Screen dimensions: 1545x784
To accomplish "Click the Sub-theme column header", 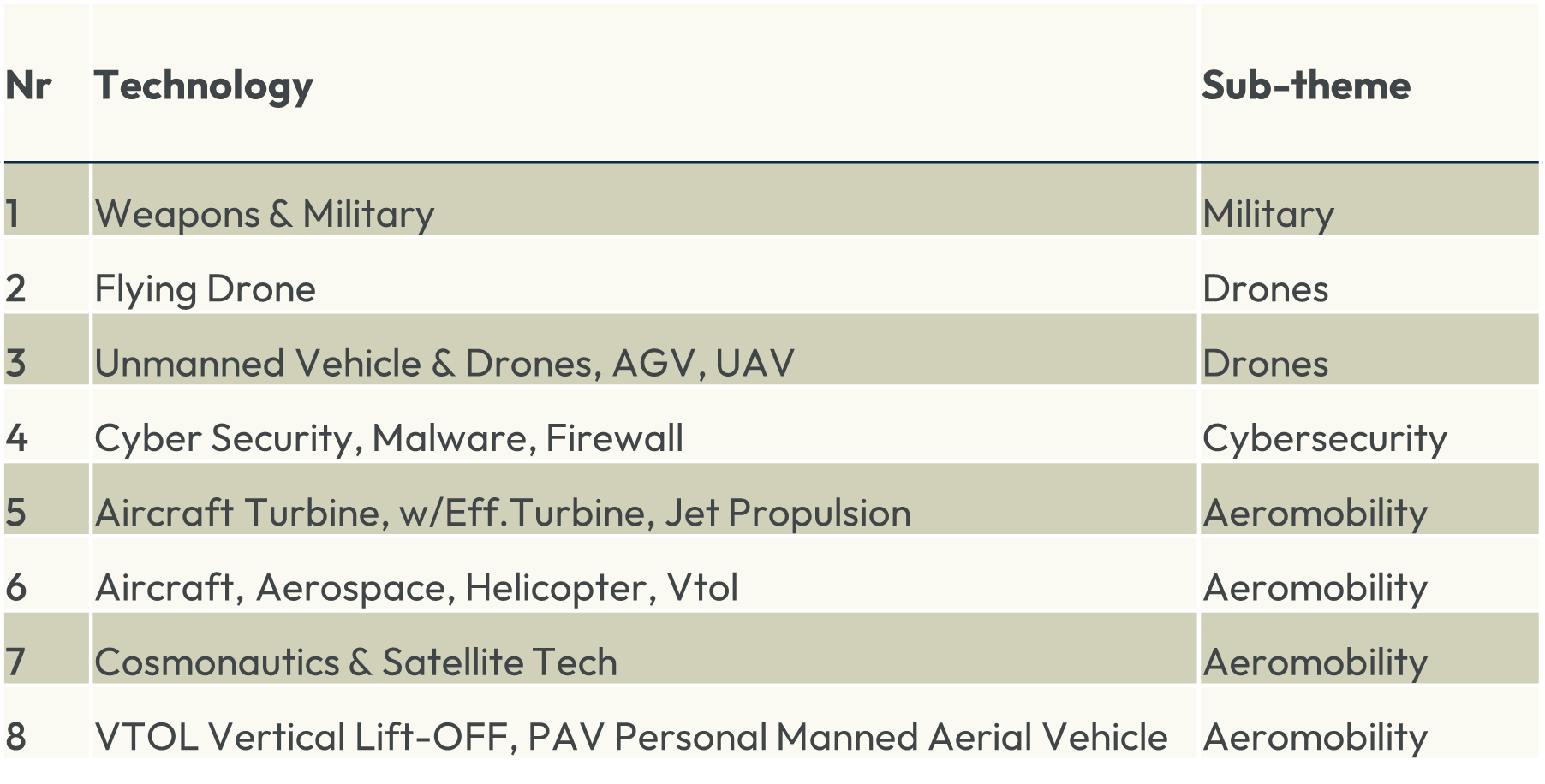I will point(1305,86).
